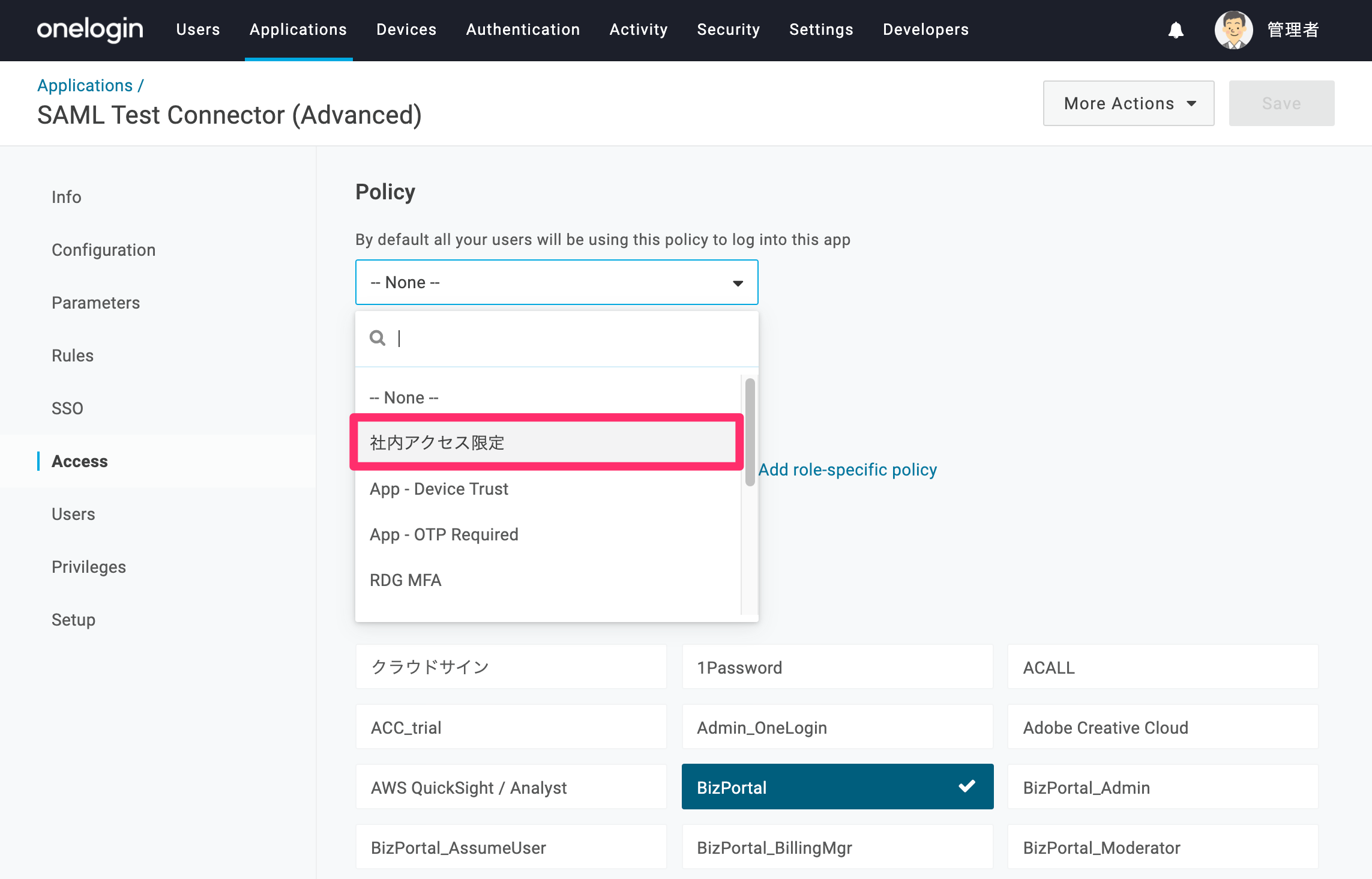This screenshot has width=1372, height=879.
Task: Toggle the BizPortal_BillingMgr role
Action: click(837, 847)
